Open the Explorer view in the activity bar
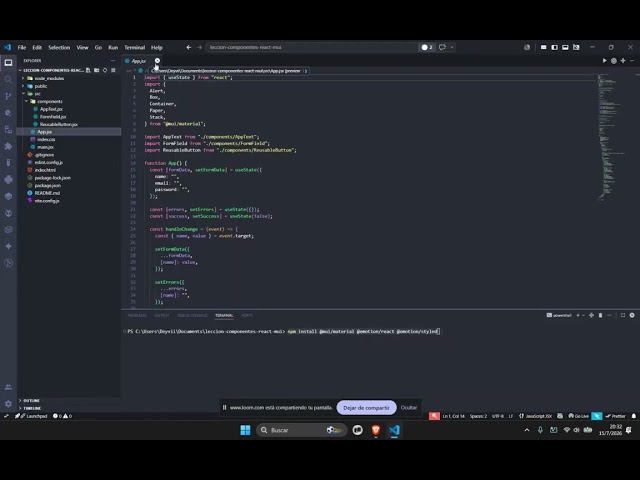The height and width of the screenshot is (480, 640). [8, 63]
